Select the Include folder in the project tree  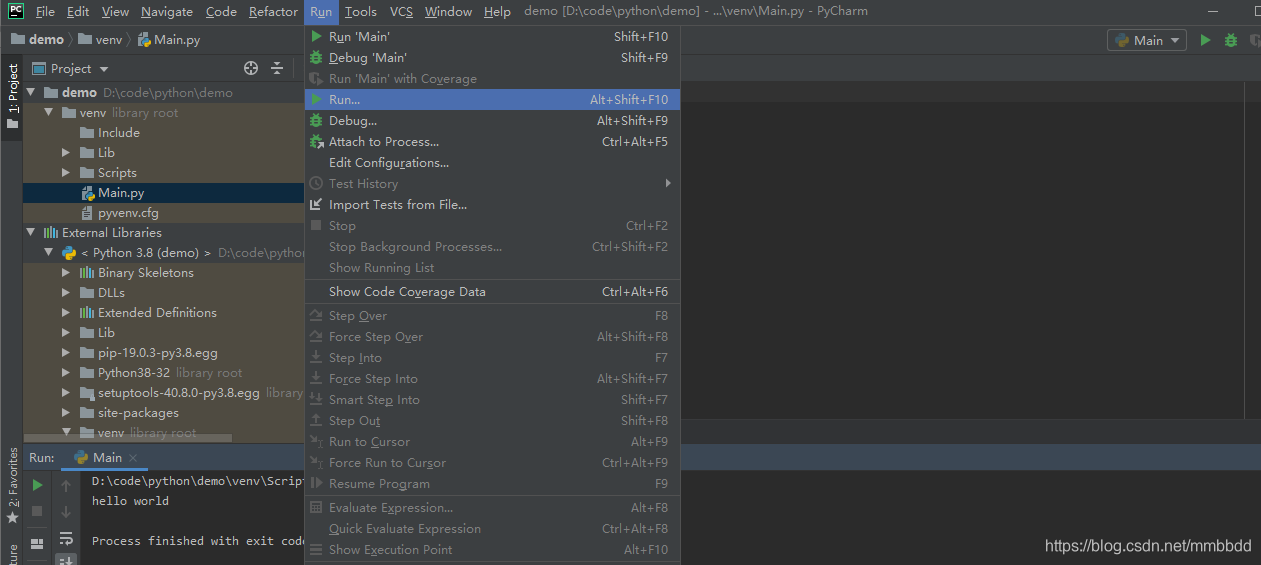click(x=164, y=132)
